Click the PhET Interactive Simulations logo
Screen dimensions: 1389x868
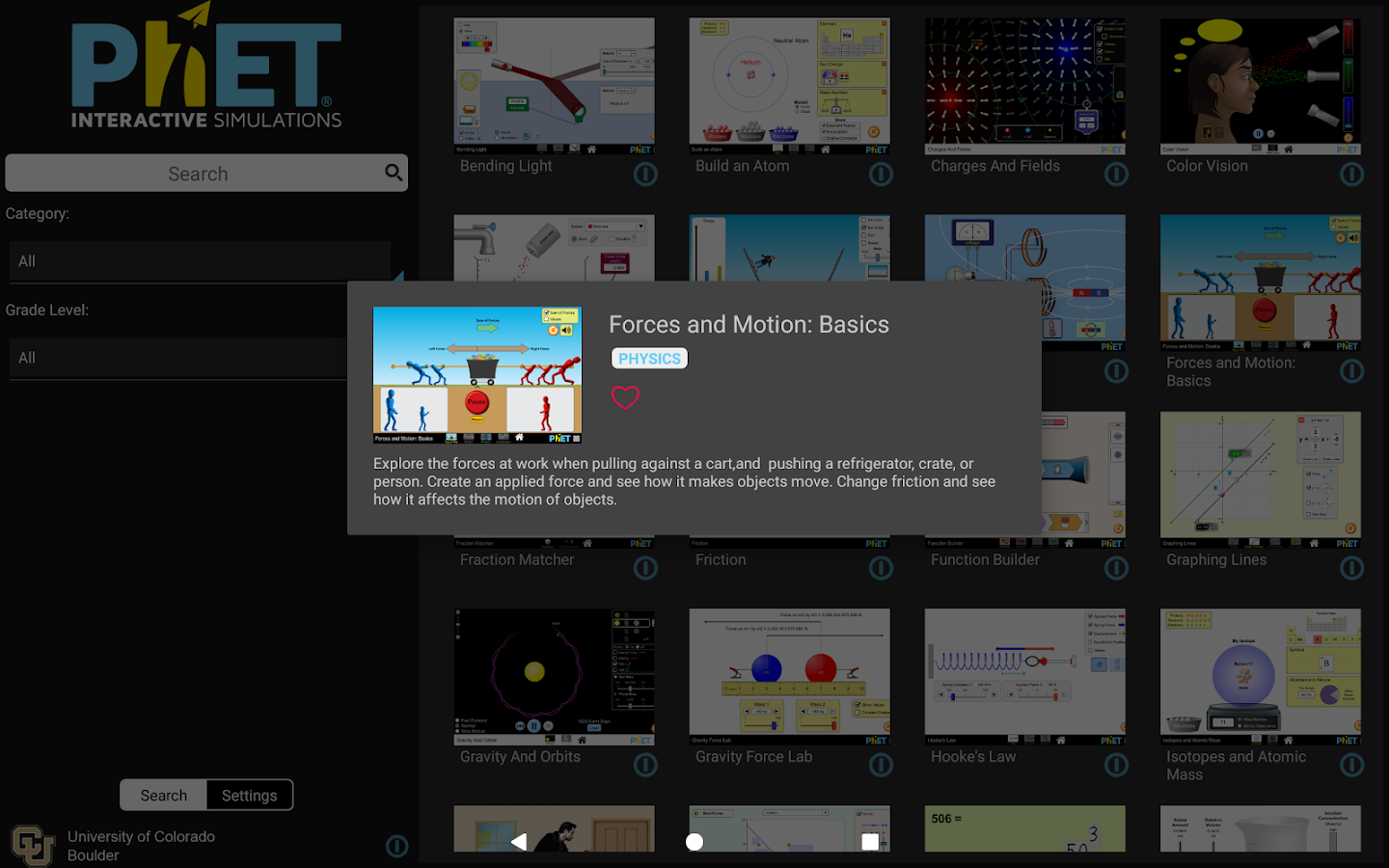[x=206, y=66]
